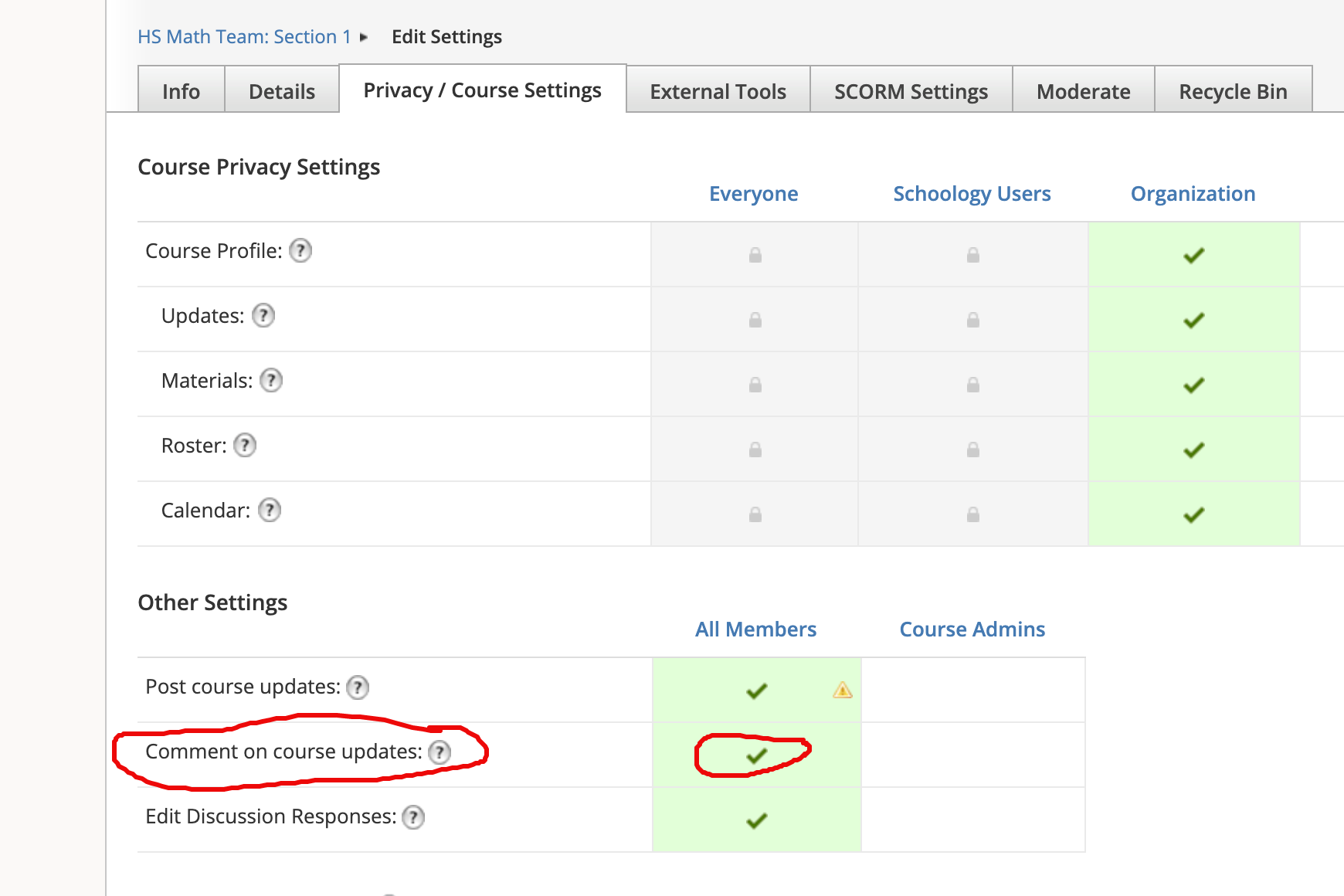Open help icon beside Materials label
The width and height of the screenshot is (1344, 896).
[271, 380]
